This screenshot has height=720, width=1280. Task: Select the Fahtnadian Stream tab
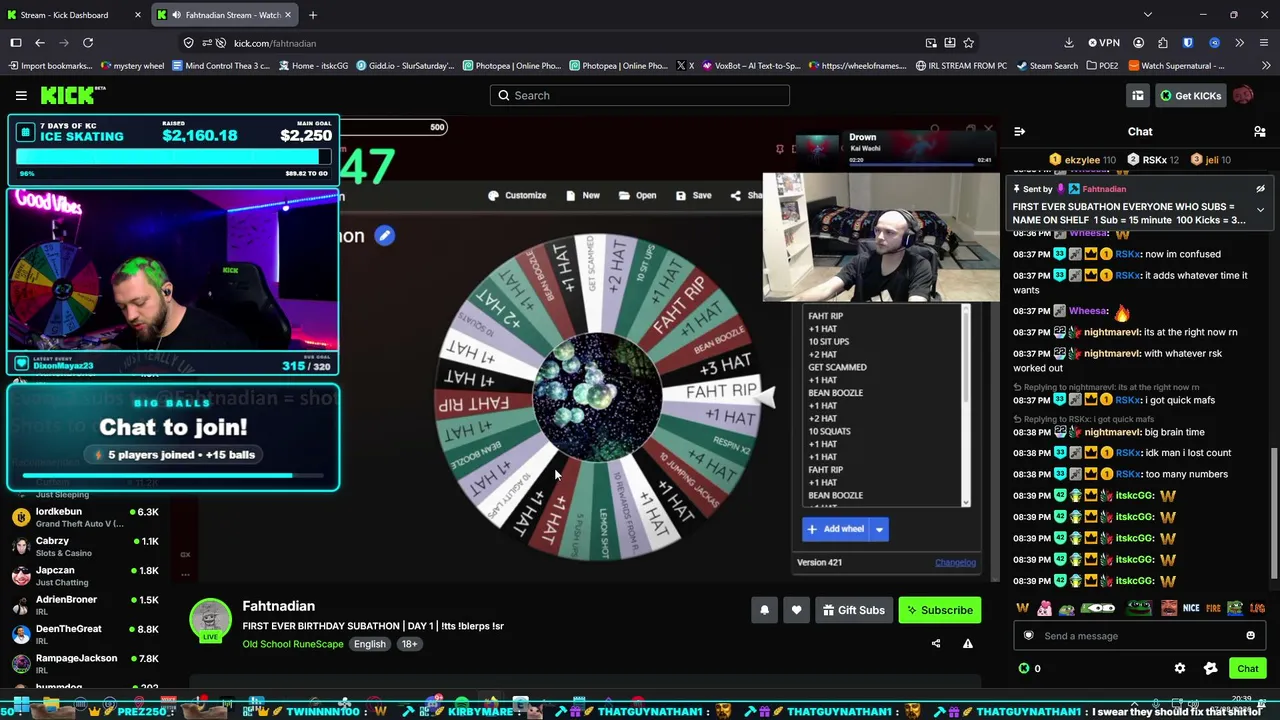[225, 15]
